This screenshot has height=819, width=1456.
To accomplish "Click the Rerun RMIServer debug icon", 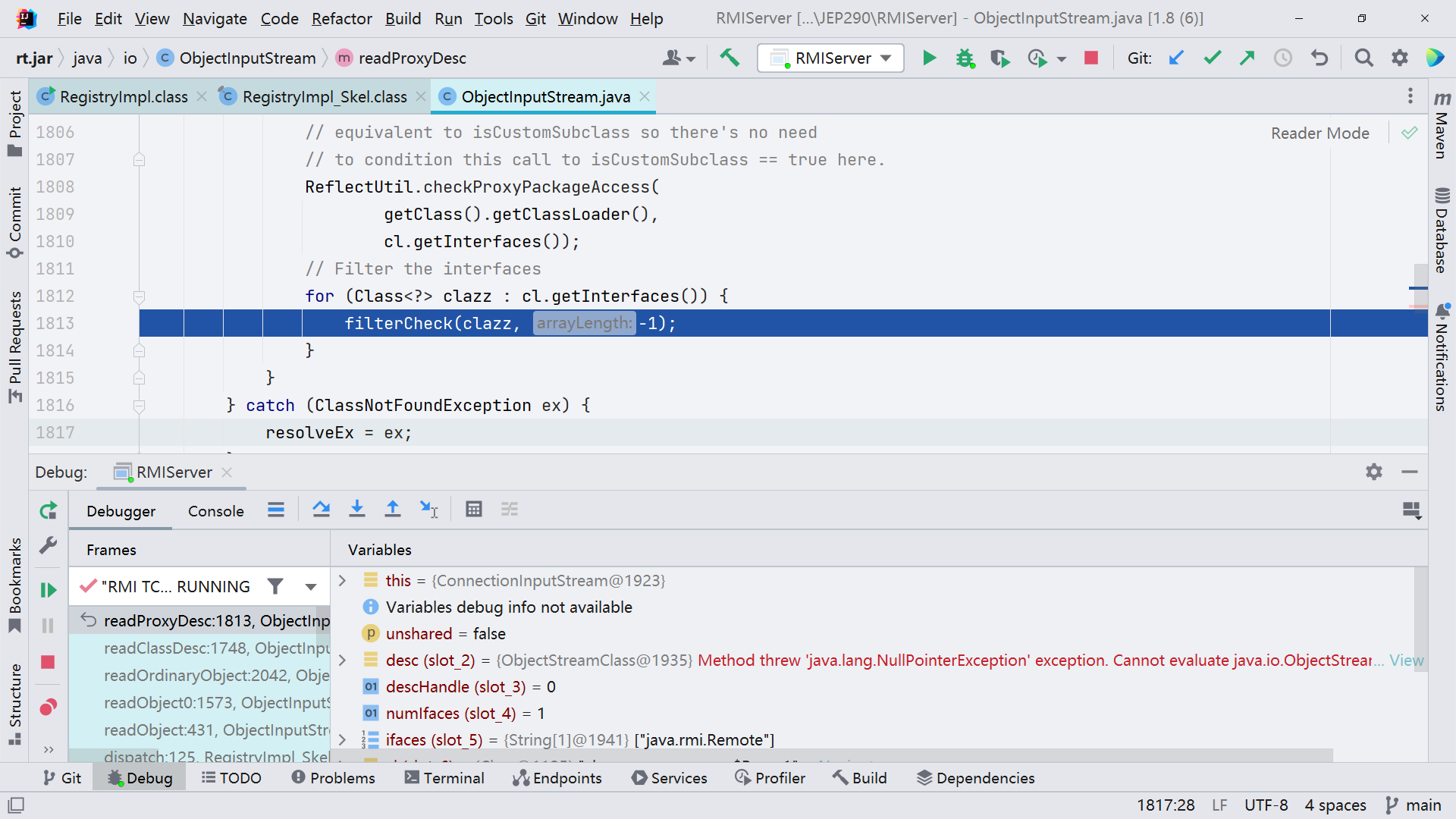I will click(48, 510).
